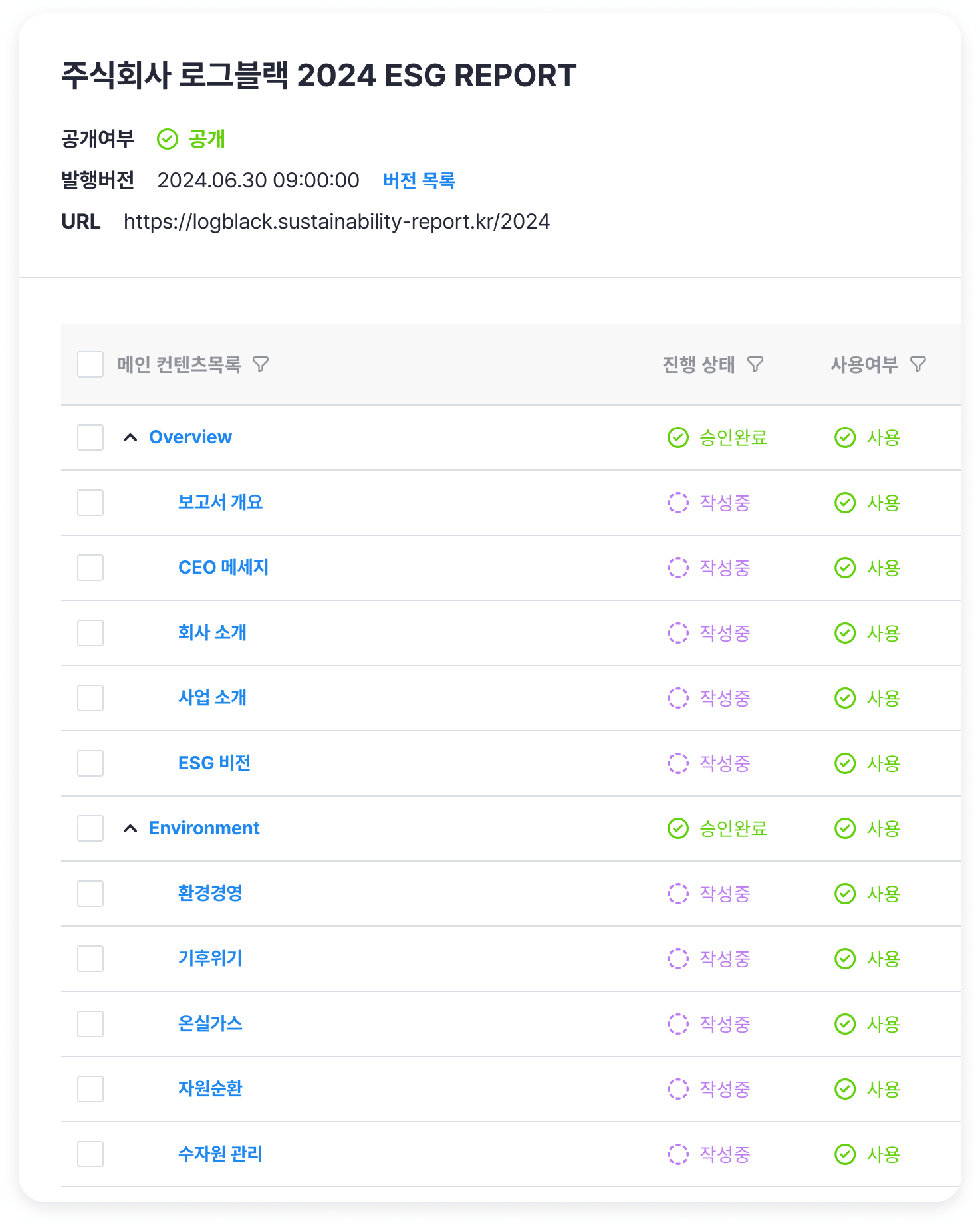Check the Environment row checkbox
980x1226 pixels.
pyautogui.click(x=90, y=828)
